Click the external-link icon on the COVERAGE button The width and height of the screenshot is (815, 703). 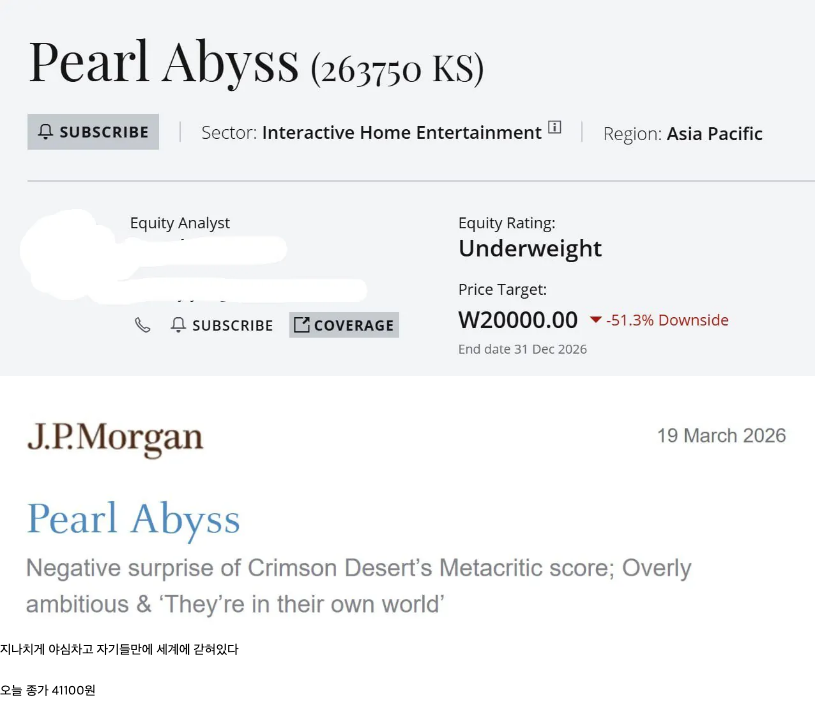tap(302, 325)
